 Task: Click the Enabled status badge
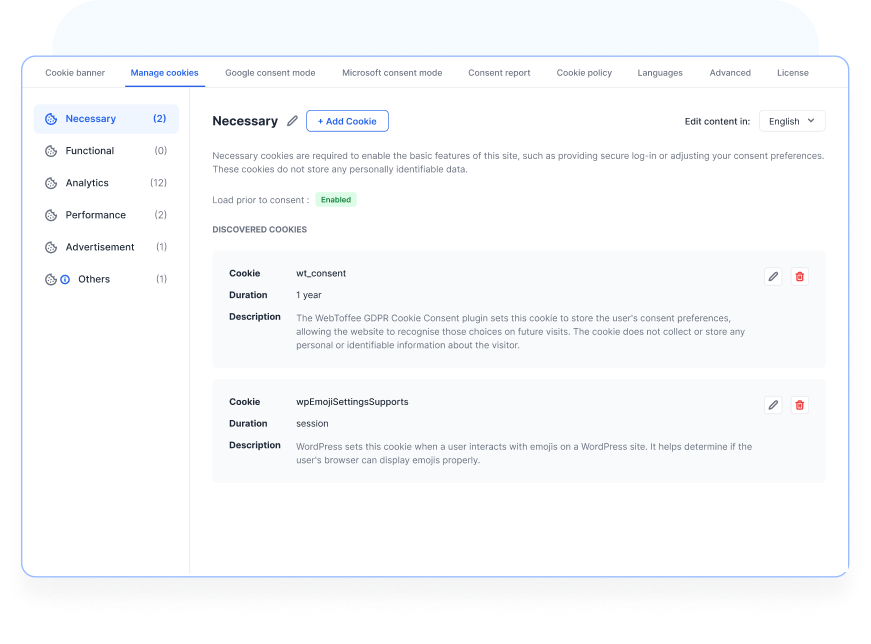coord(336,200)
